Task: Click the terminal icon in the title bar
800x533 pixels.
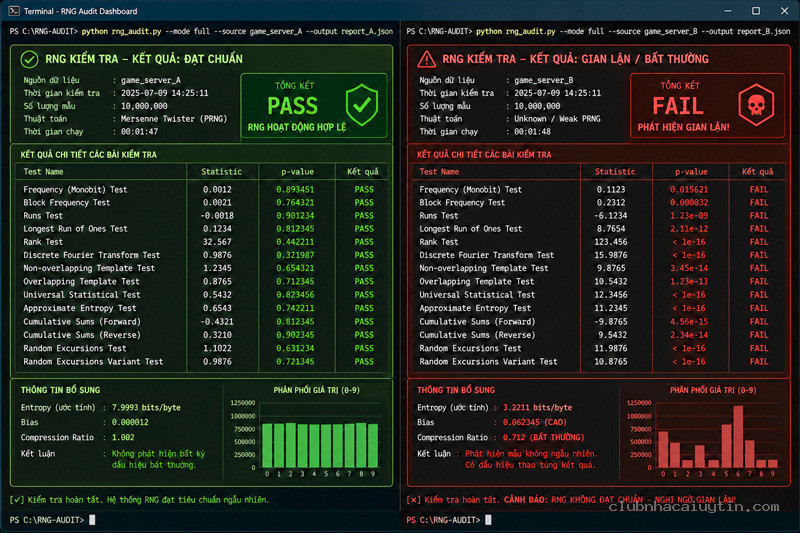Action: coord(14,11)
